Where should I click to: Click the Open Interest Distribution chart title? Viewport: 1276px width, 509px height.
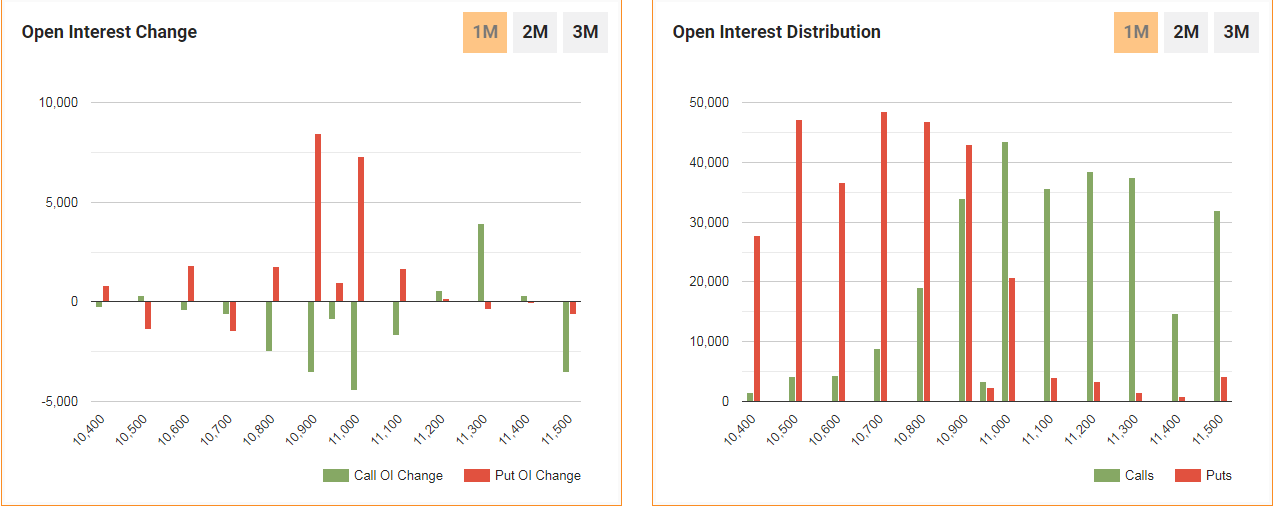click(x=776, y=32)
